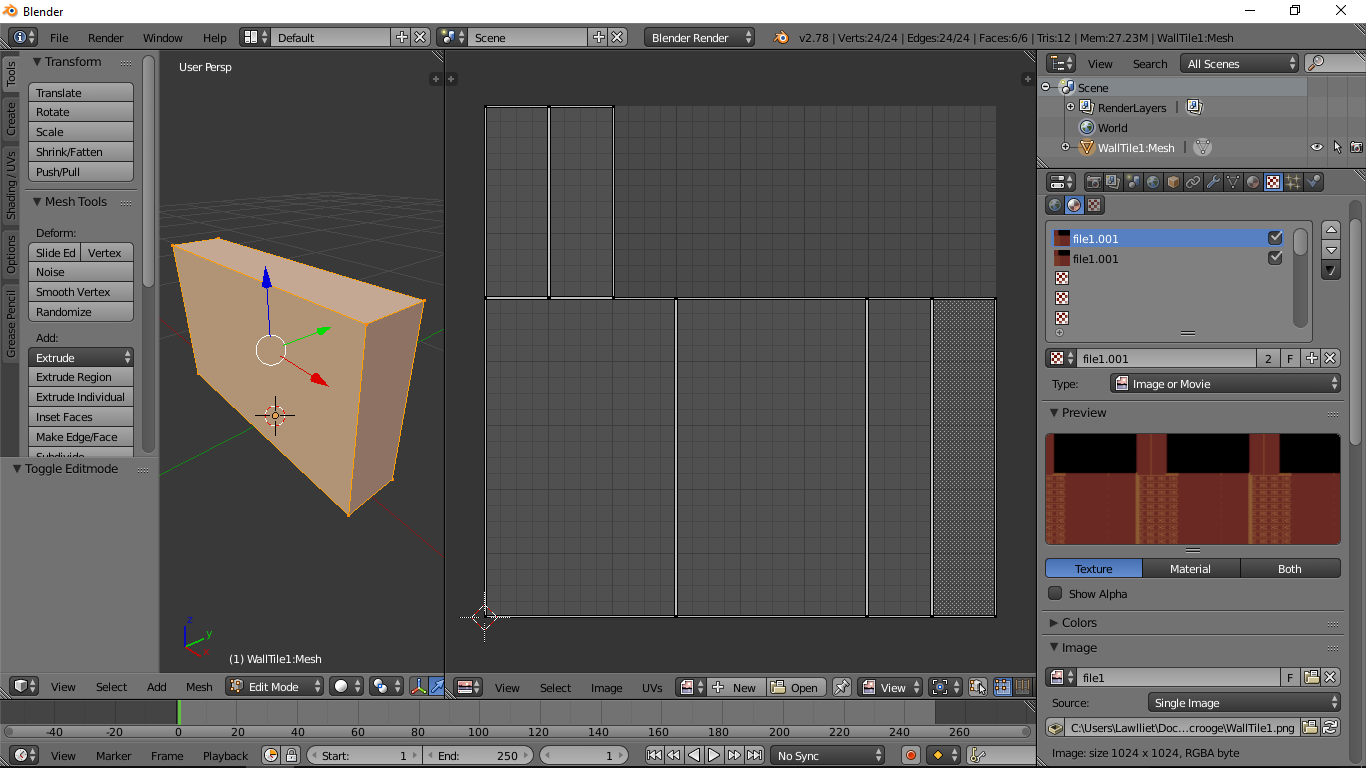The height and width of the screenshot is (768, 1366).
Task: Switch to the Shading / UVs tab
Action: [11, 185]
